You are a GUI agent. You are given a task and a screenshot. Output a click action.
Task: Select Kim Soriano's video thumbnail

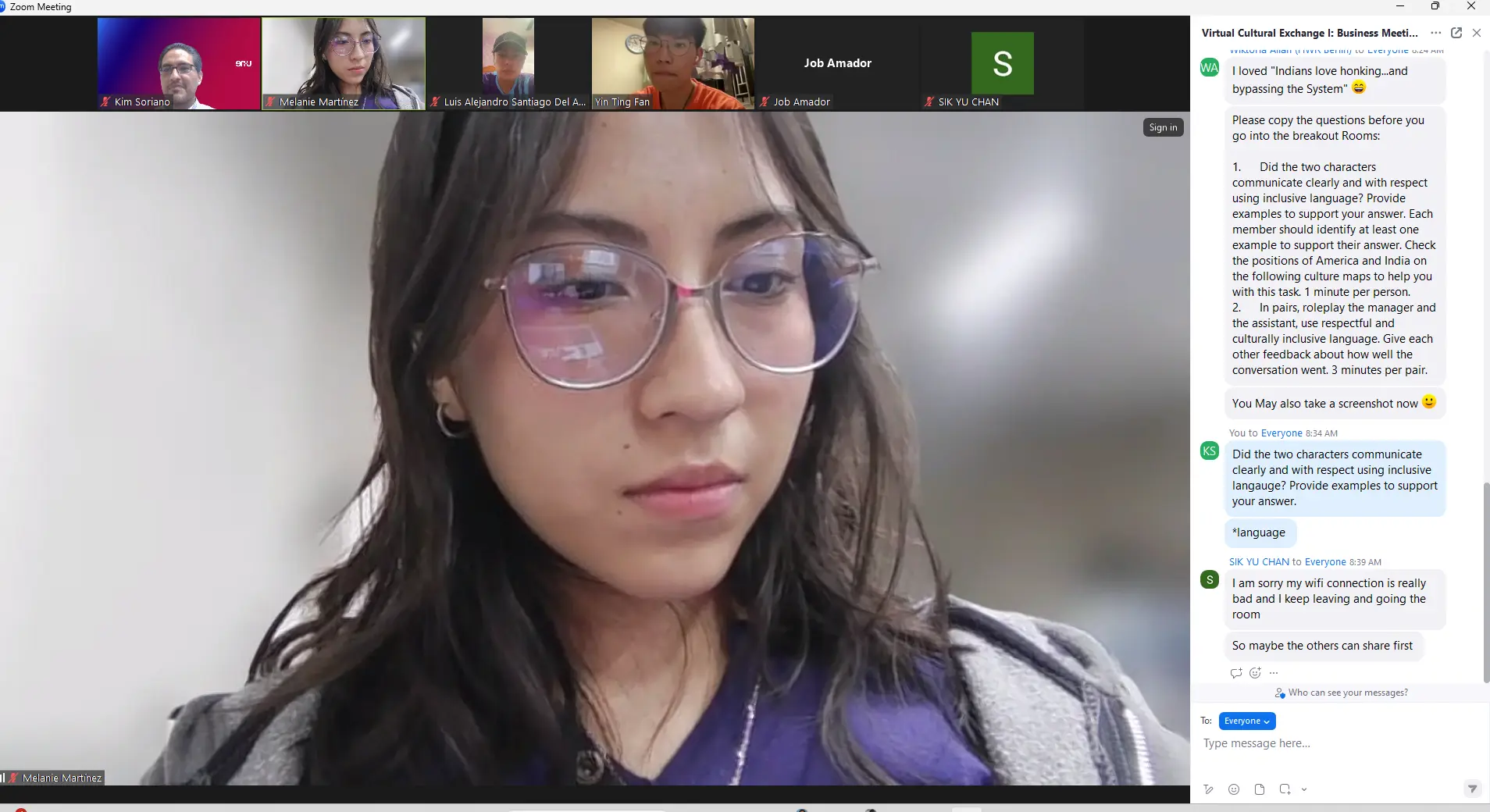[179, 63]
